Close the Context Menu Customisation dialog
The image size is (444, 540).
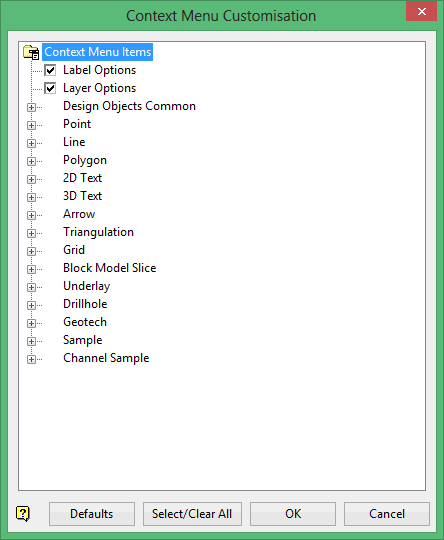421,11
